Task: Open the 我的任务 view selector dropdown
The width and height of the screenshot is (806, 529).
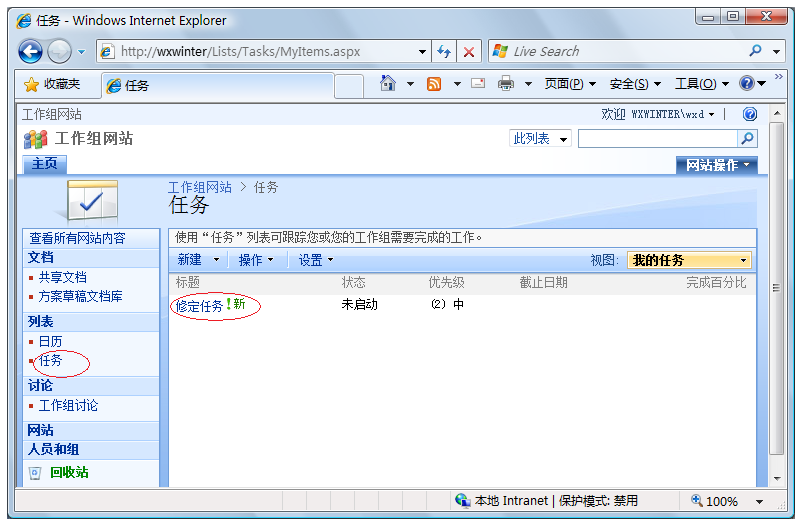Action: pos(689,261)
